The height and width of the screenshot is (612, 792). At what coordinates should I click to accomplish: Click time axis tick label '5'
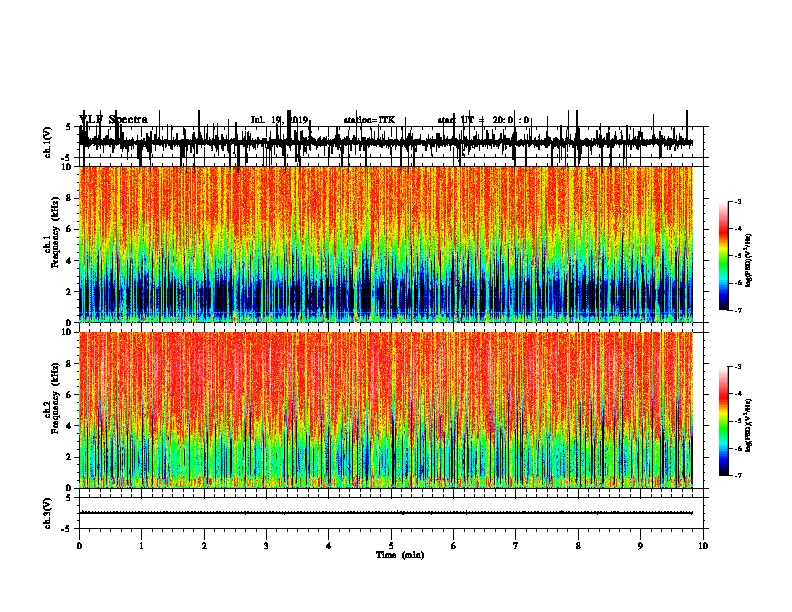391,546
